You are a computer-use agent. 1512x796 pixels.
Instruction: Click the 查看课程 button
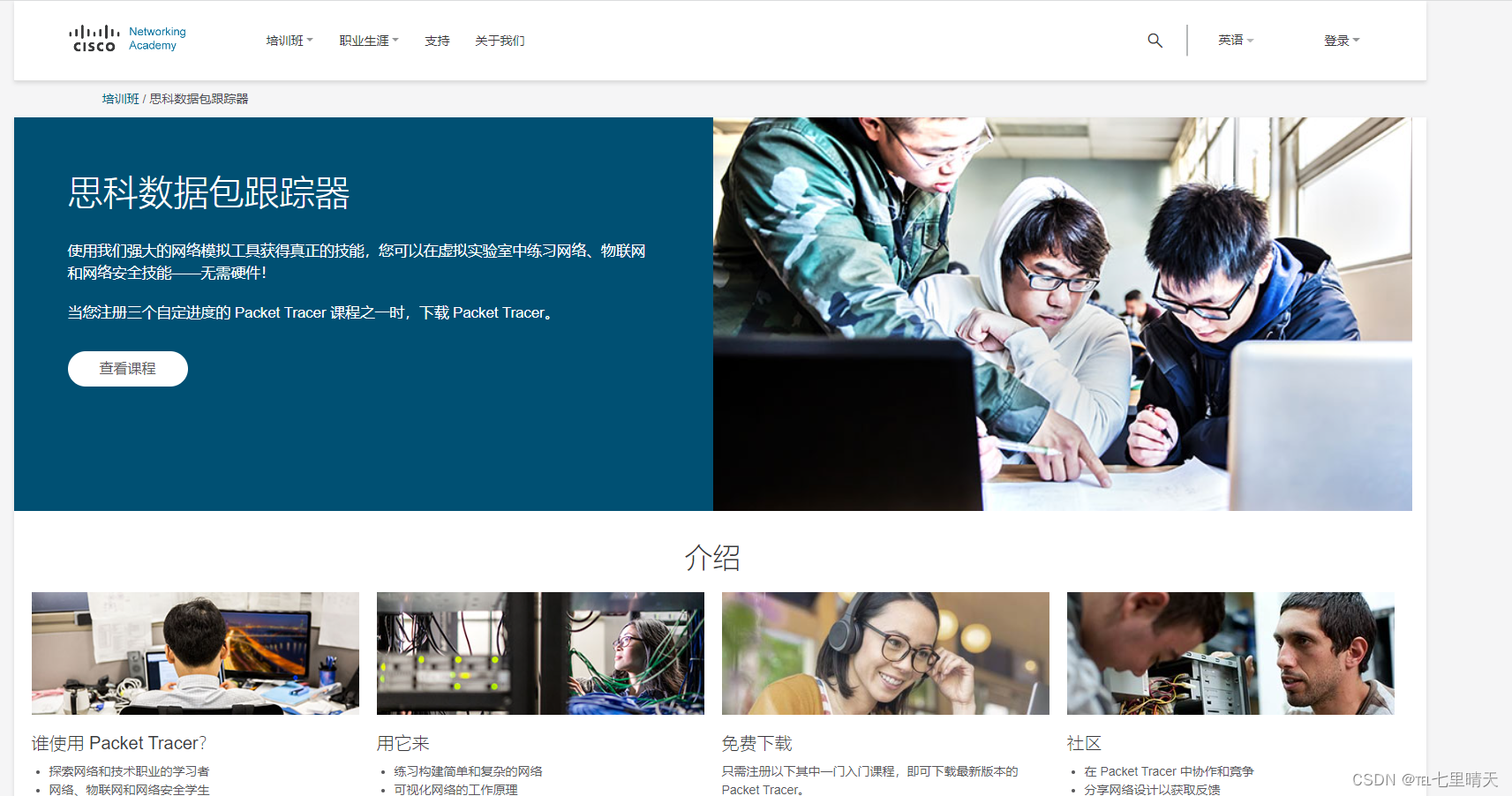(128, 369)
